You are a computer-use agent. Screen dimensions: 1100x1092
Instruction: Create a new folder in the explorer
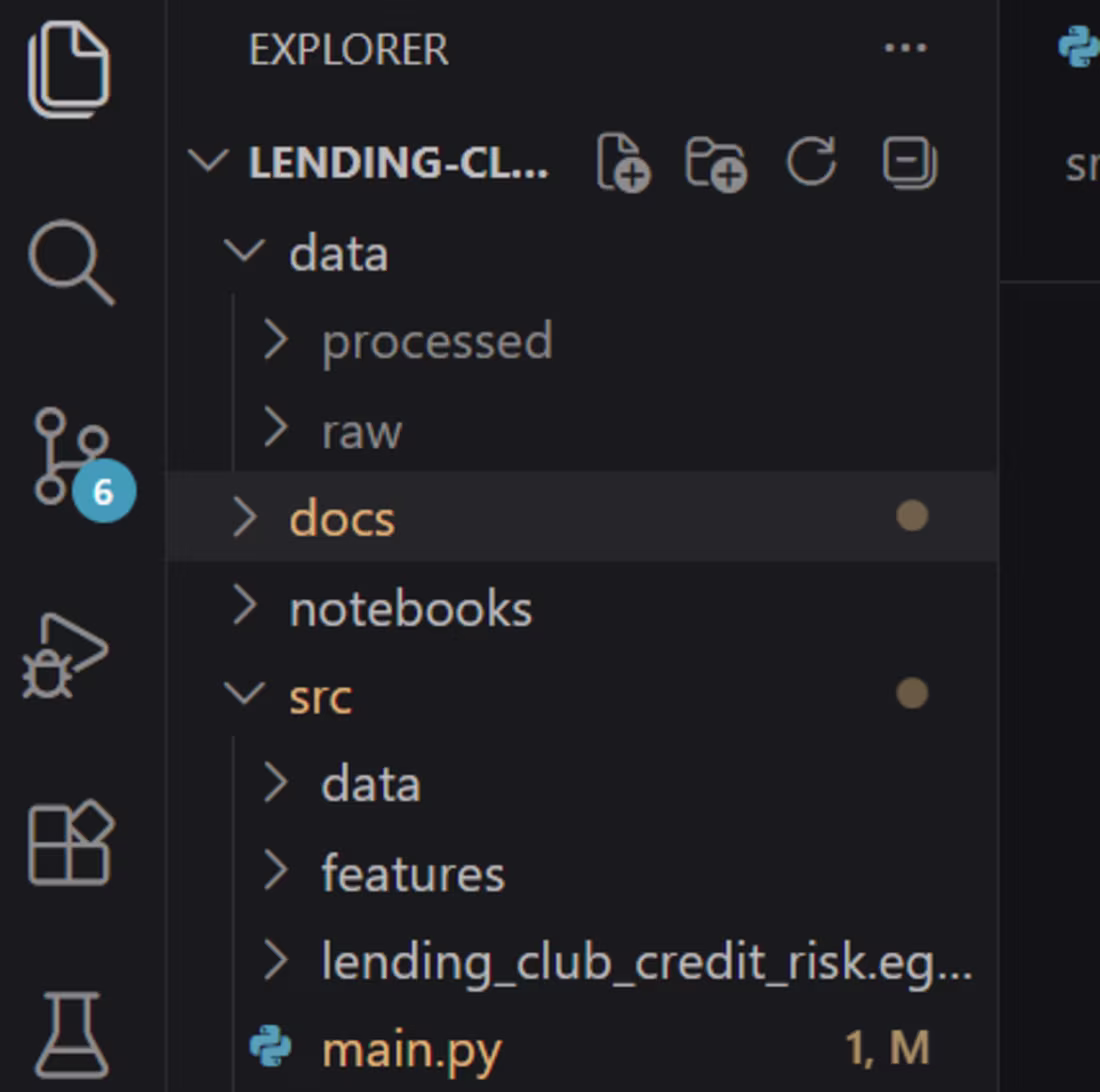point(716,161)
